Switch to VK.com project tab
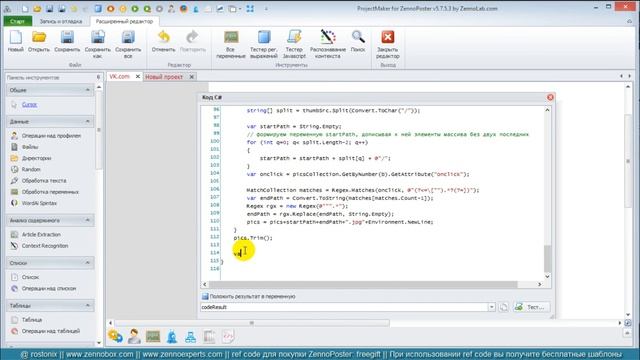The image size is (640, 360). click(x=119, y=76)
